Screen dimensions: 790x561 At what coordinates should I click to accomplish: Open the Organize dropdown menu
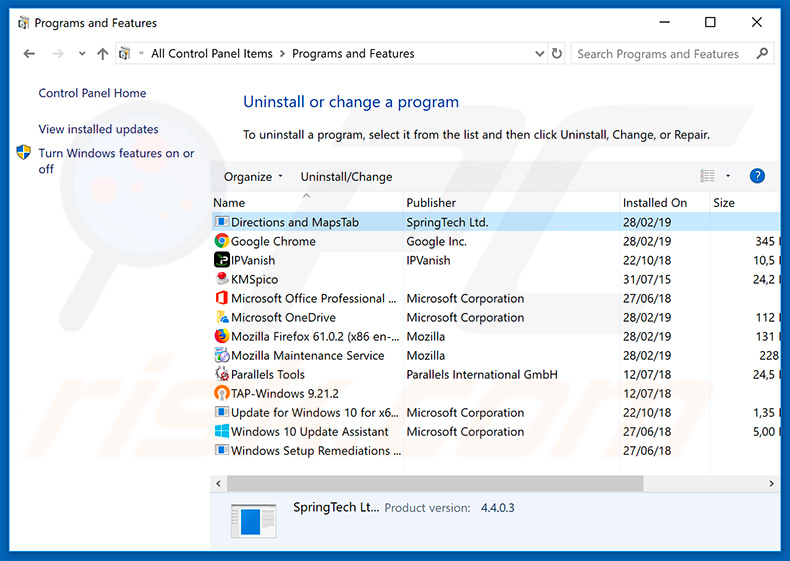coord(253,177)
